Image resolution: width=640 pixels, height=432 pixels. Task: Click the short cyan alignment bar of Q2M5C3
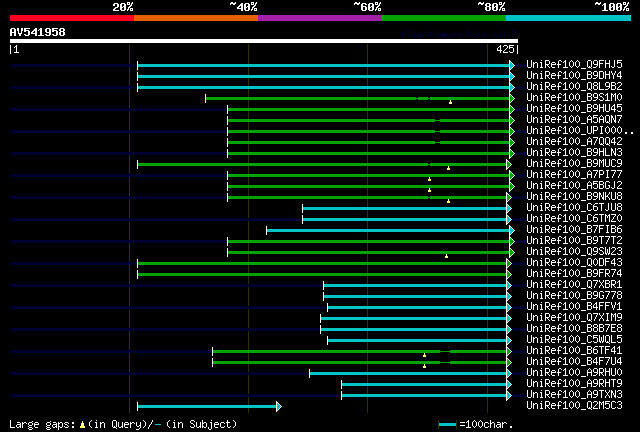click(207, 406)
